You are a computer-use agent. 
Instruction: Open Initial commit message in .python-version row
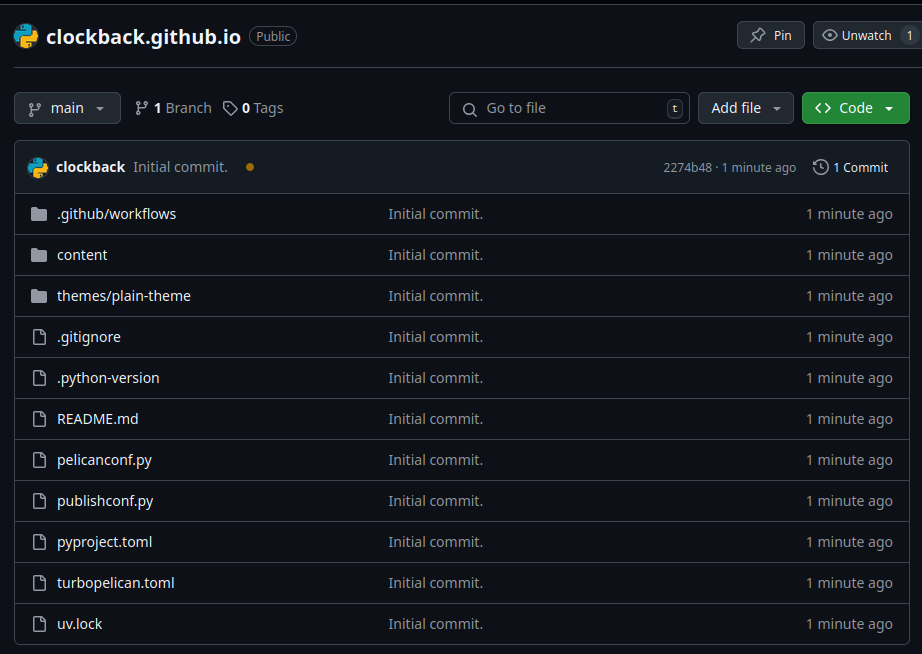coord(436,378)
